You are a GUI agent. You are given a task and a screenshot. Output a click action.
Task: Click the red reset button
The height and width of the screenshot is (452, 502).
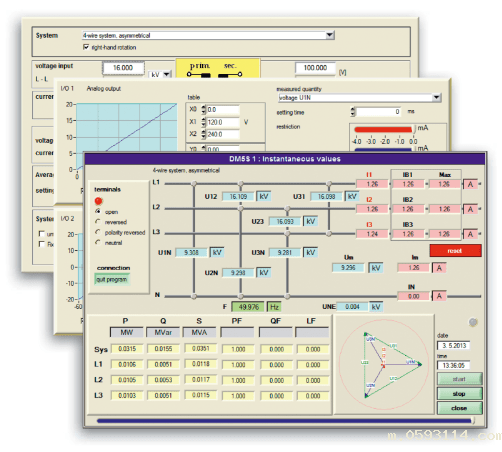[x=455, y=251]
